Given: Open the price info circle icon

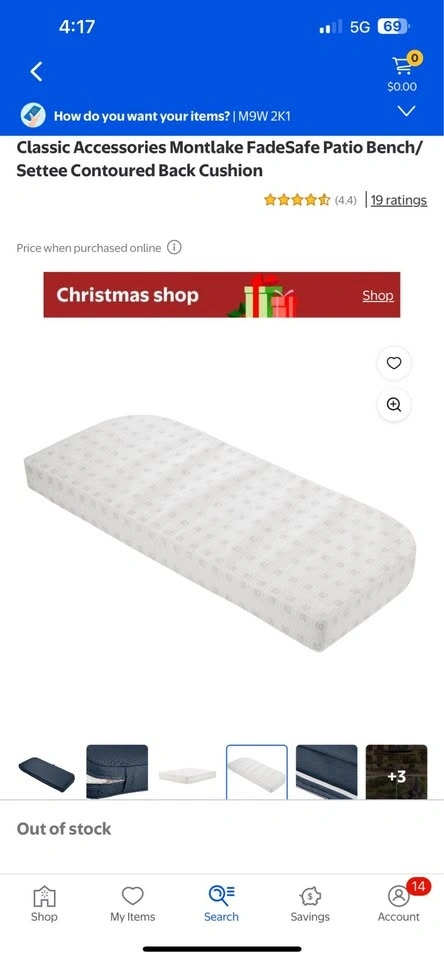Looking at the screenshot, I should (175, 248).
